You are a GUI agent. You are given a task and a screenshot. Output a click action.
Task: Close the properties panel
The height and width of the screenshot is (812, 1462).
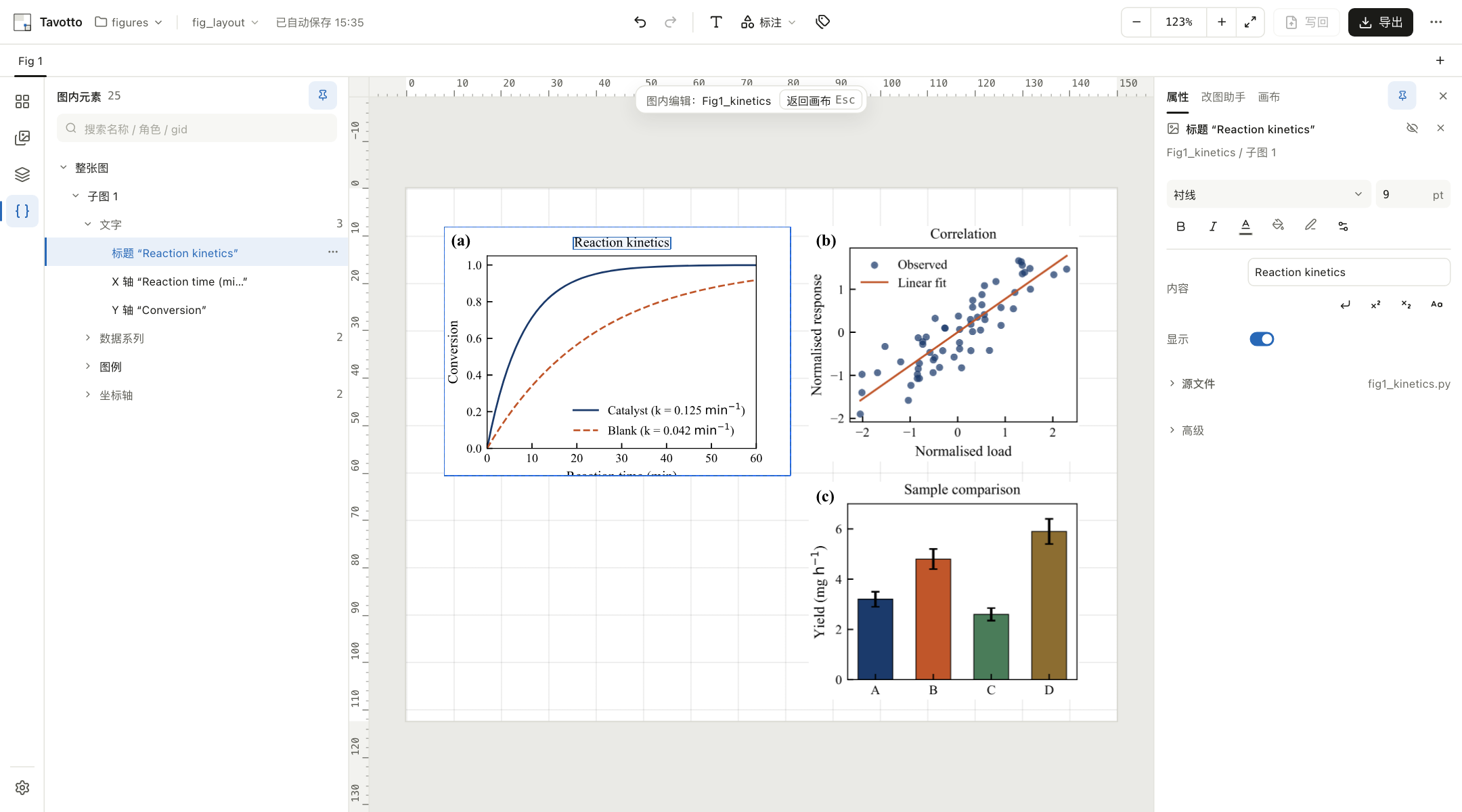click(x=1443, y=96)
